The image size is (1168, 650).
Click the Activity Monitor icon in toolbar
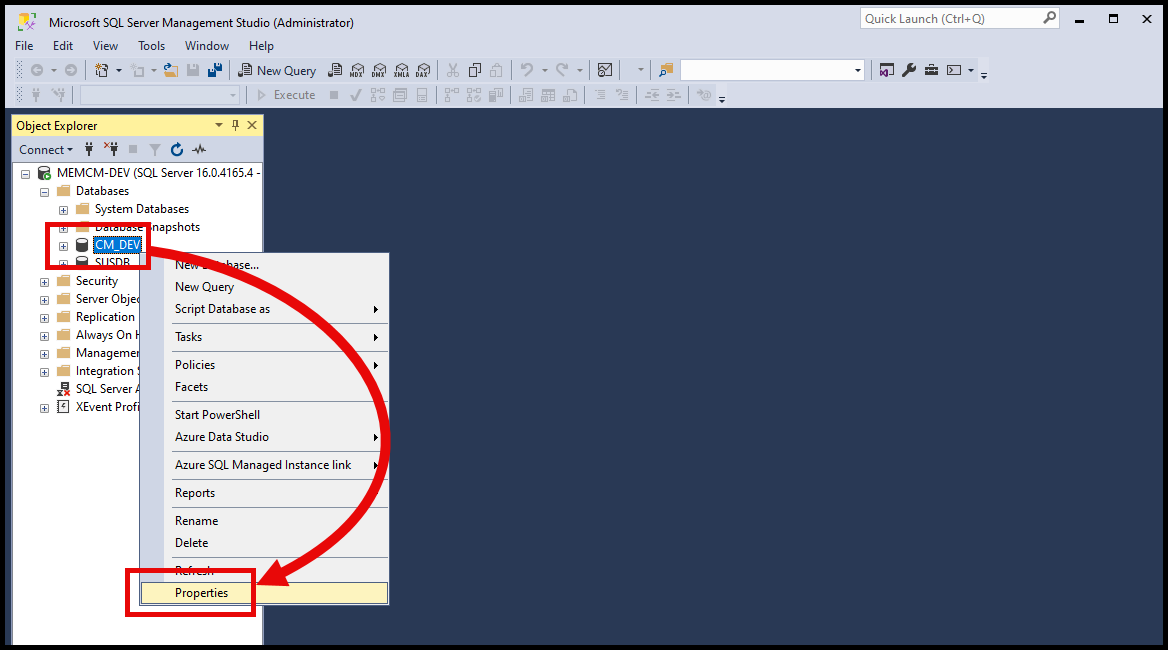coord(605,70)
